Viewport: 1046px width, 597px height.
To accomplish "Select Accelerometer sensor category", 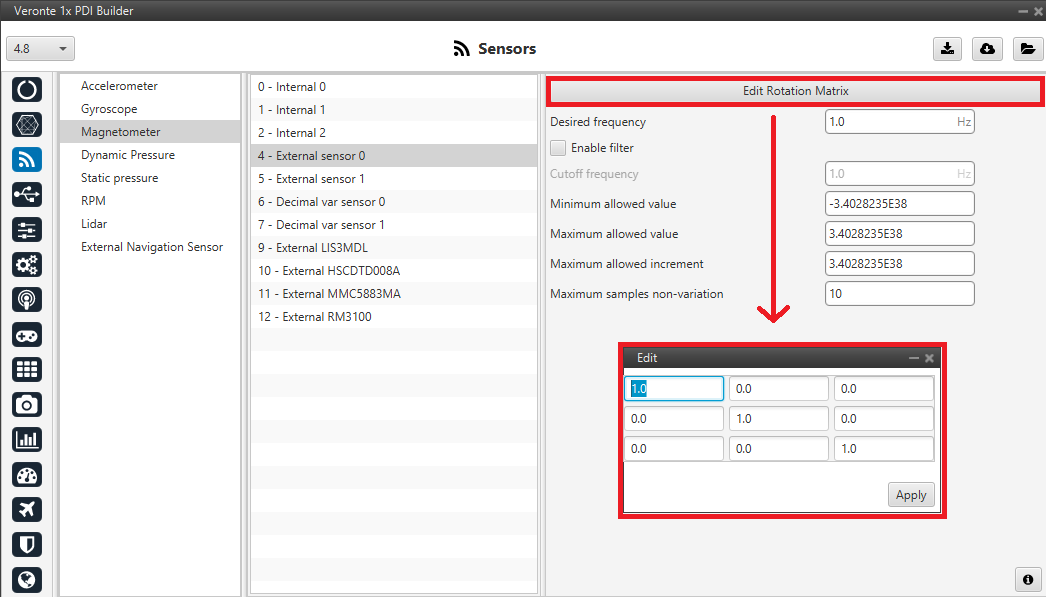I will pos(149,86).
